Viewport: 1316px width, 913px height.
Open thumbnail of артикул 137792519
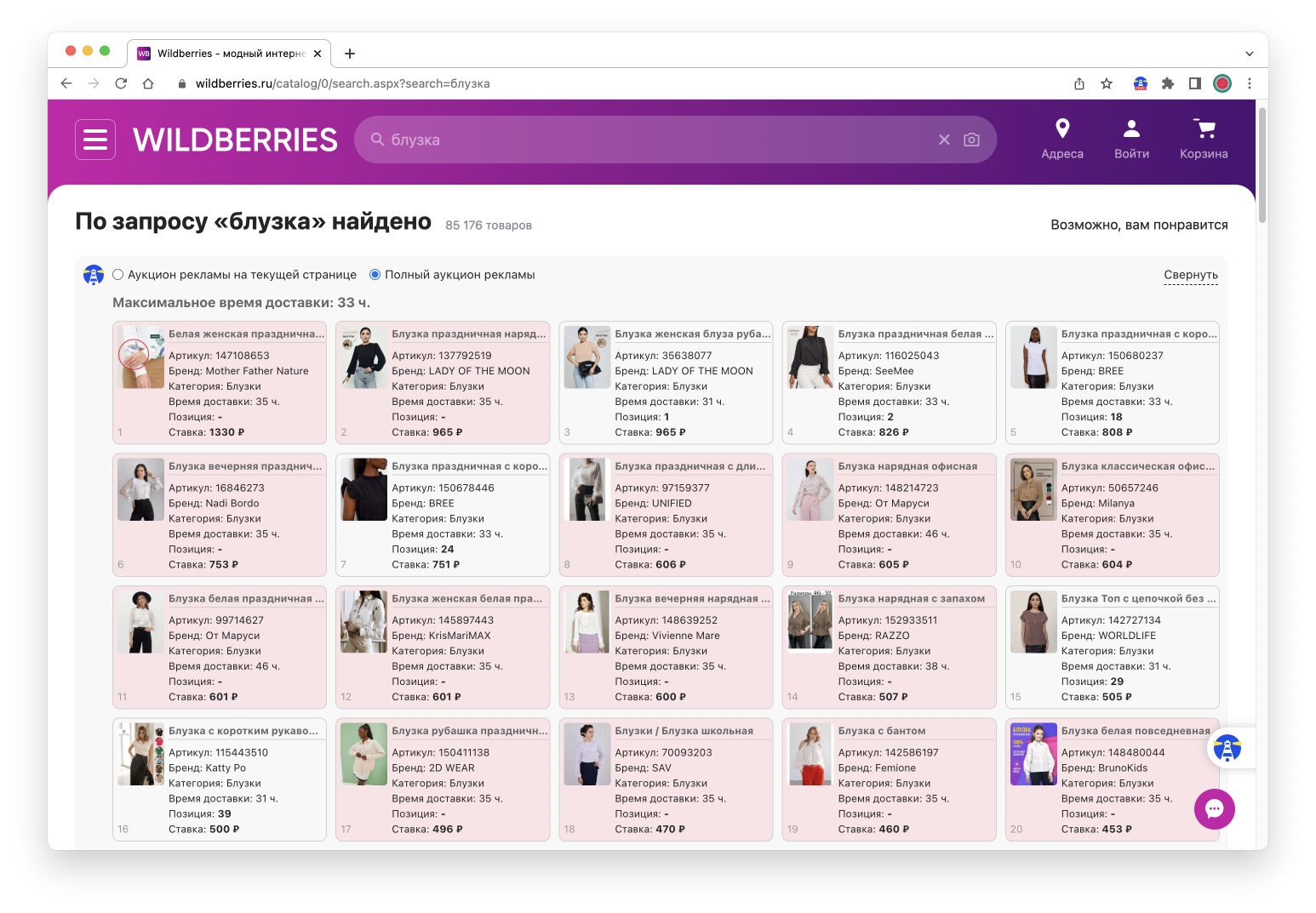(x=364, y=357)
